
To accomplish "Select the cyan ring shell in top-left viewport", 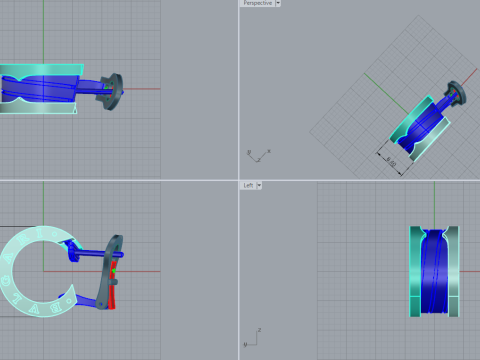I will 41,70.
